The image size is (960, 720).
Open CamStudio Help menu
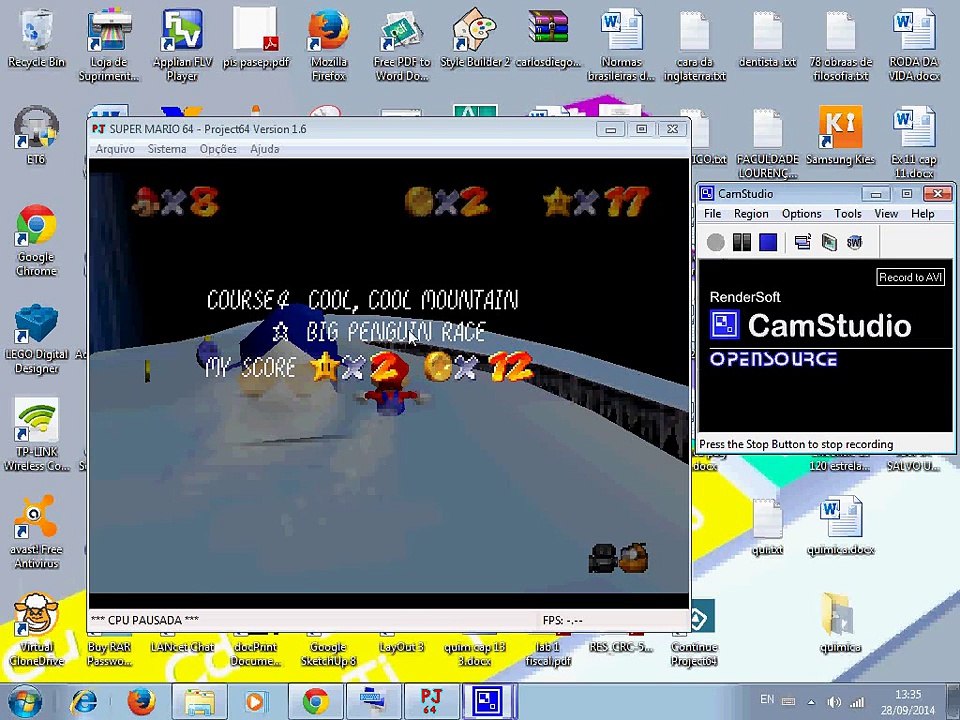[x=923, y=214]
